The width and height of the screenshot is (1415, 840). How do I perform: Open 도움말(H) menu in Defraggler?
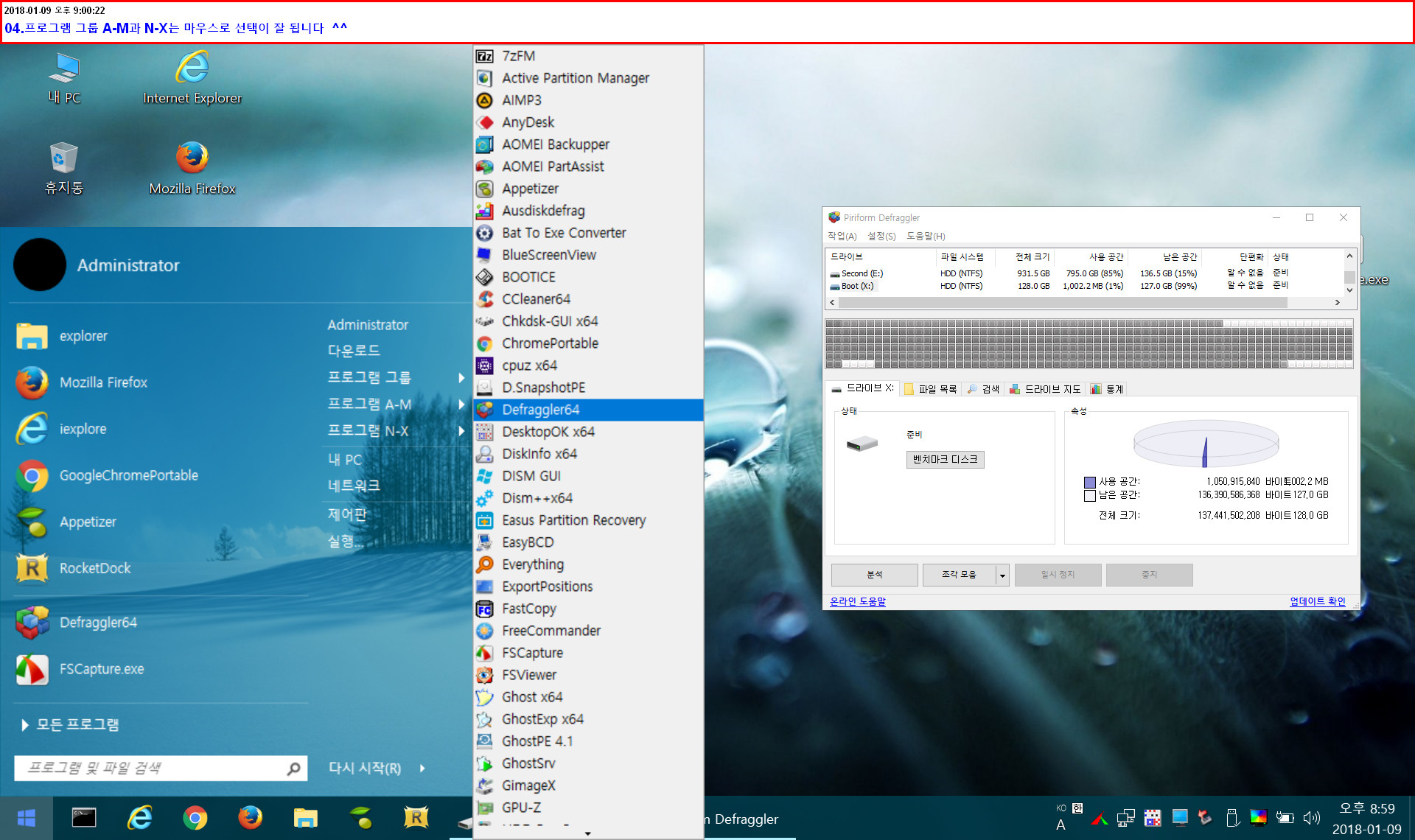926,236
